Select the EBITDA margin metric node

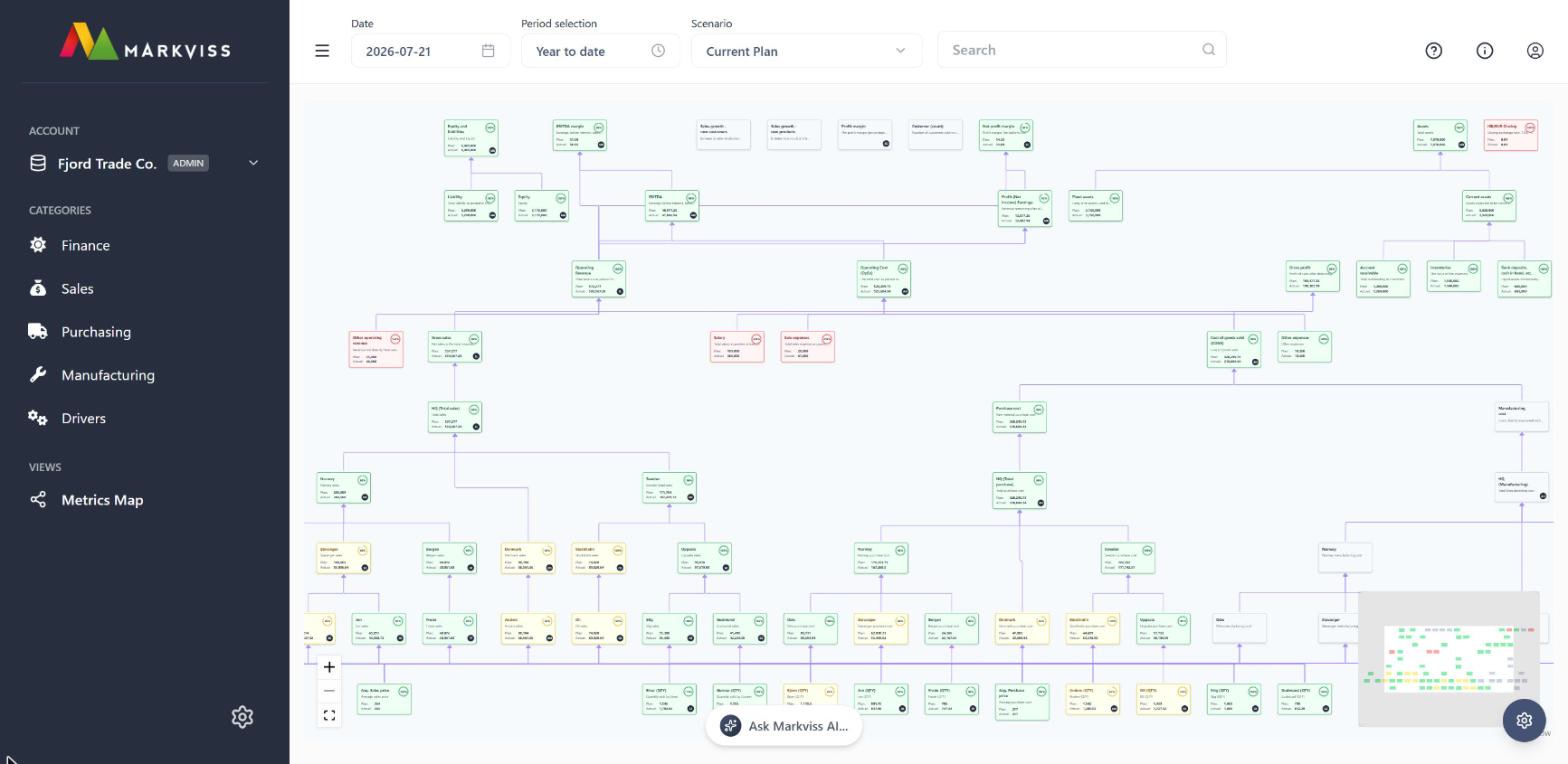580,136
